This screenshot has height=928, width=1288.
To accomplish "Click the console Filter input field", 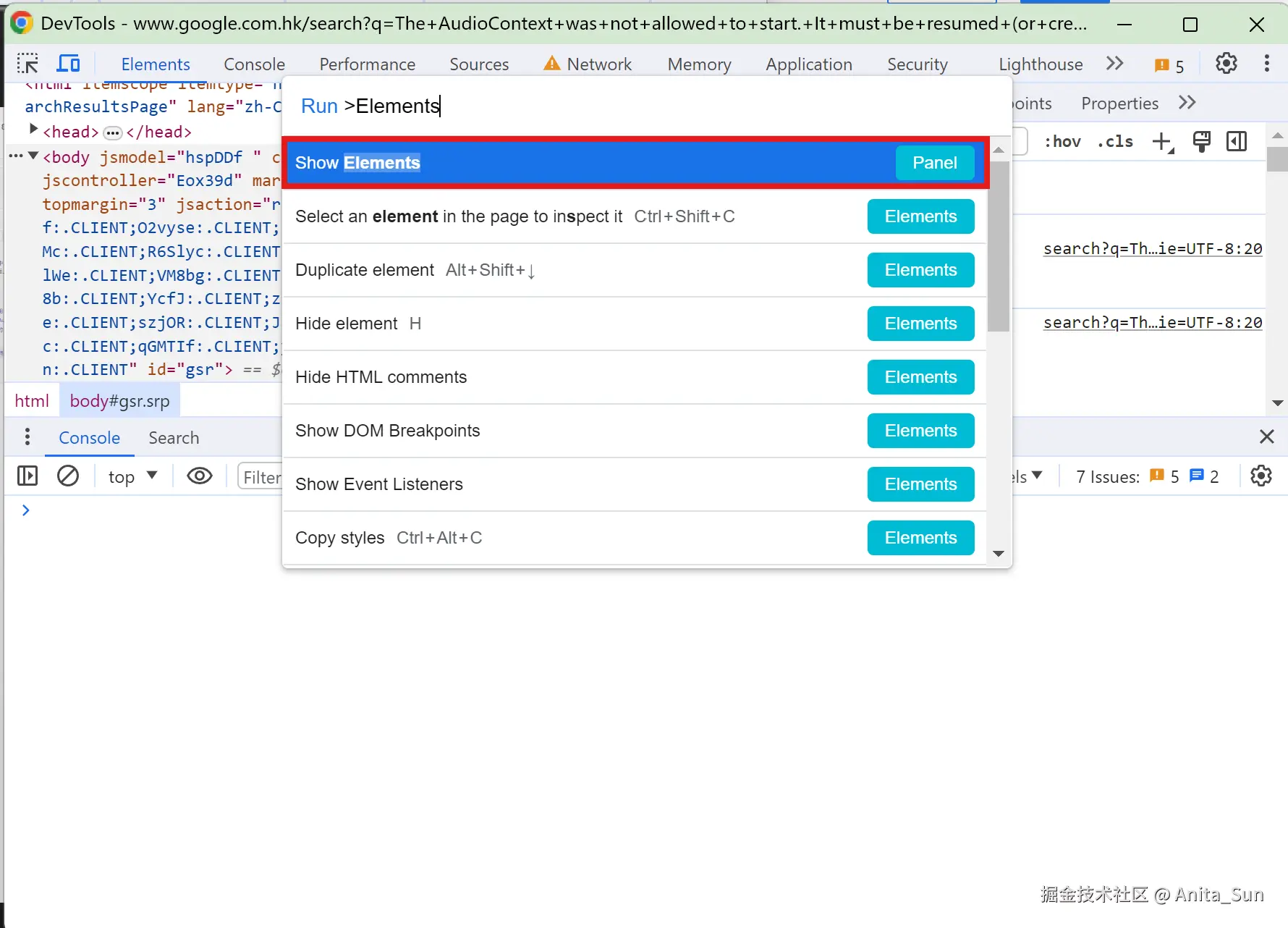I will (260, 477).
